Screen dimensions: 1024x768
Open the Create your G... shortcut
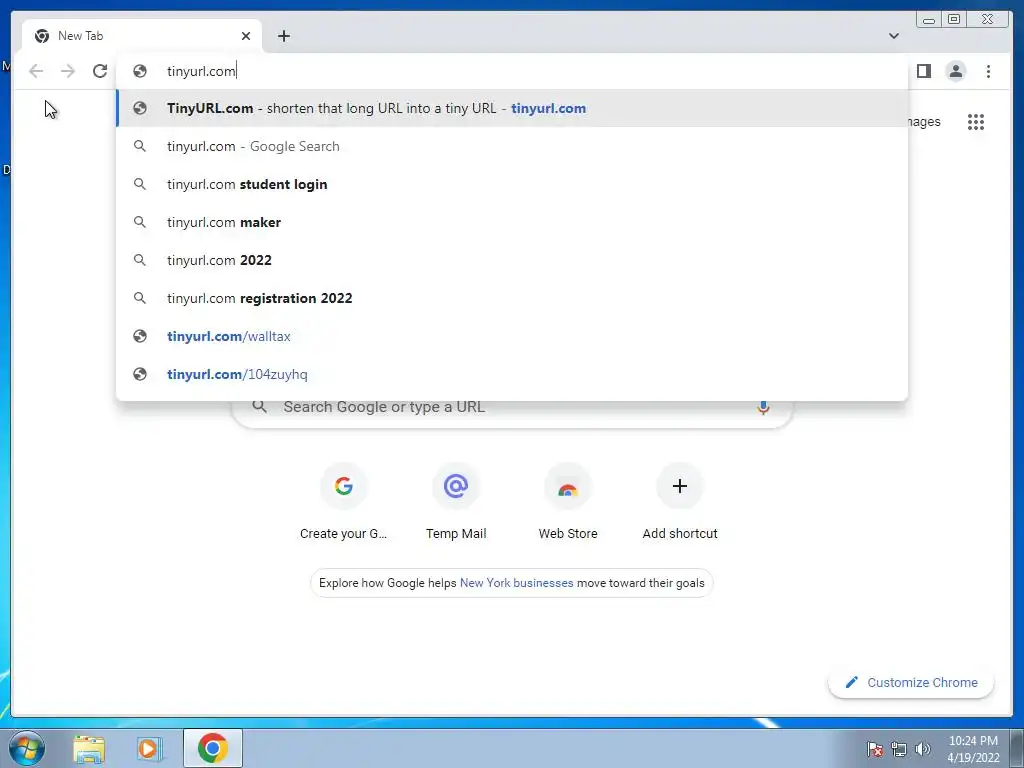click(344, 502)
